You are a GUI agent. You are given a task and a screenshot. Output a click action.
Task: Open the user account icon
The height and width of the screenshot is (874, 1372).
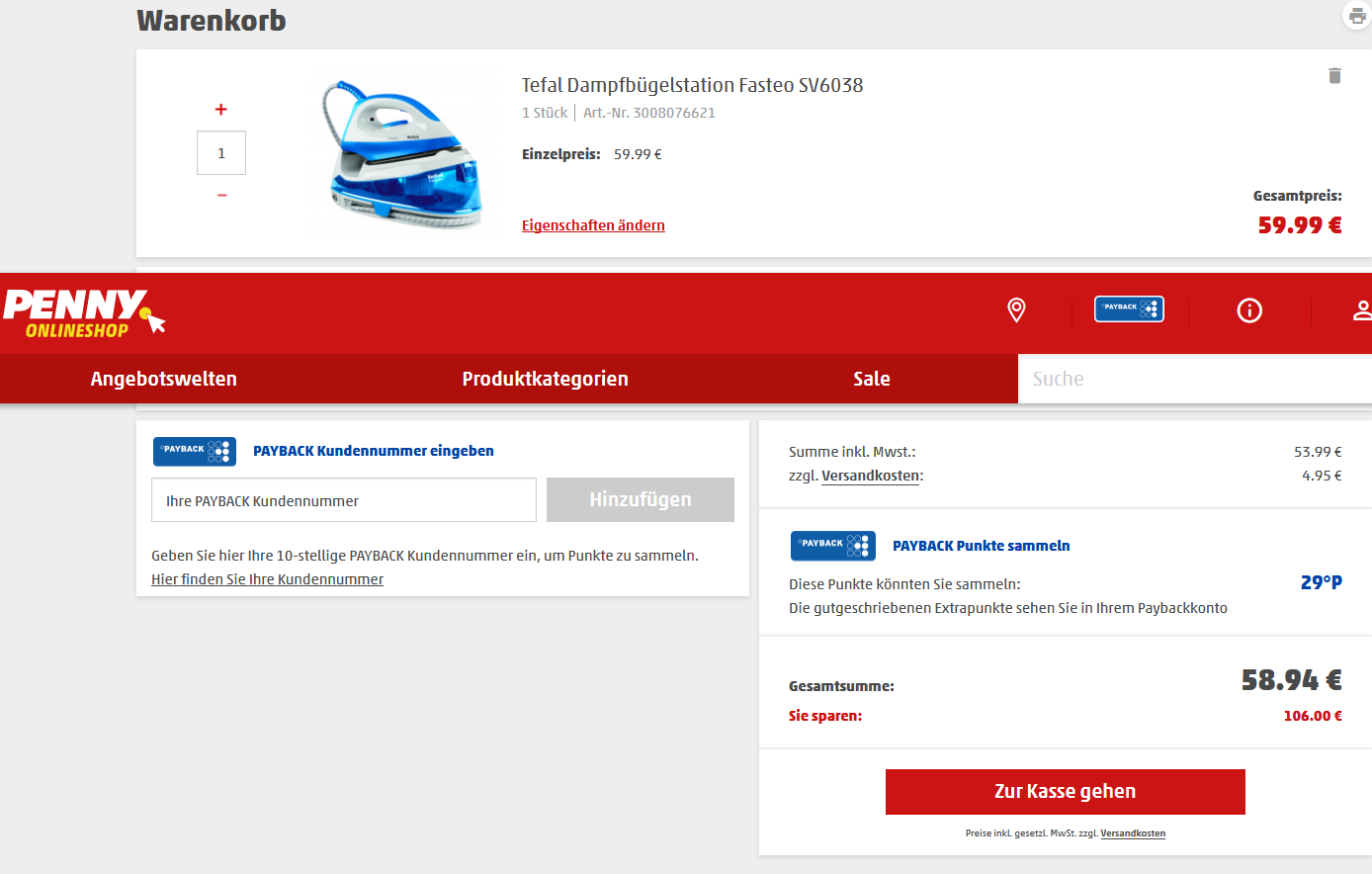1362,310
